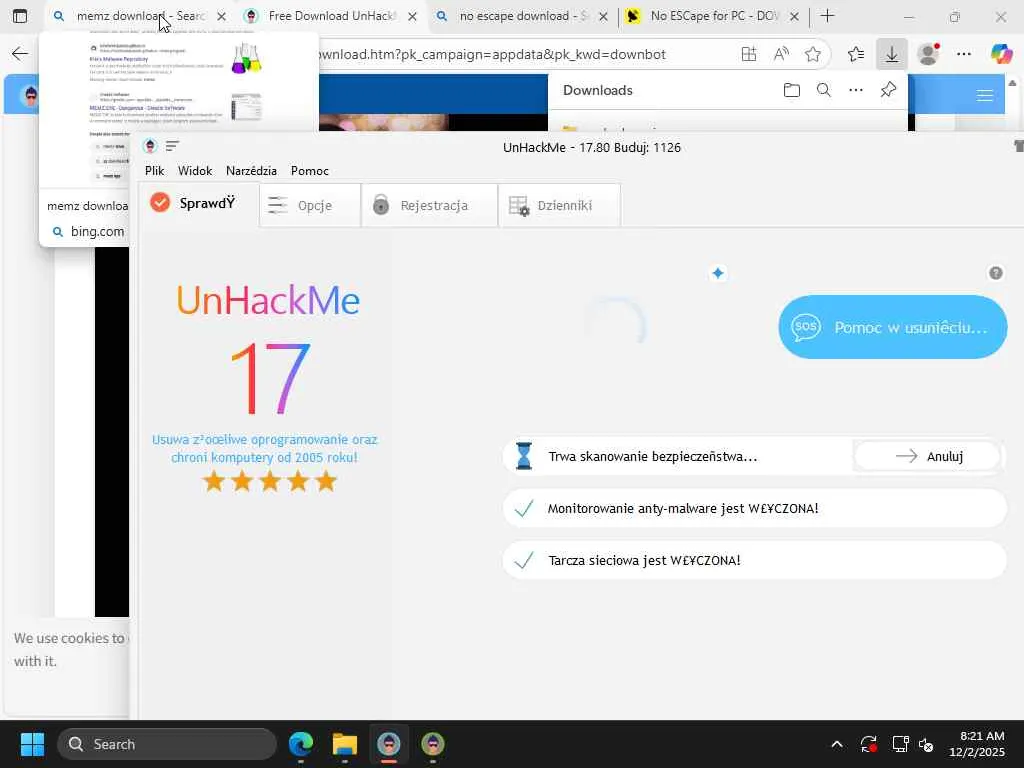The width and height of the screenshot is (1024, 768).
Task: Open the Narzędzia menu
Action: (x=251, y=171)
